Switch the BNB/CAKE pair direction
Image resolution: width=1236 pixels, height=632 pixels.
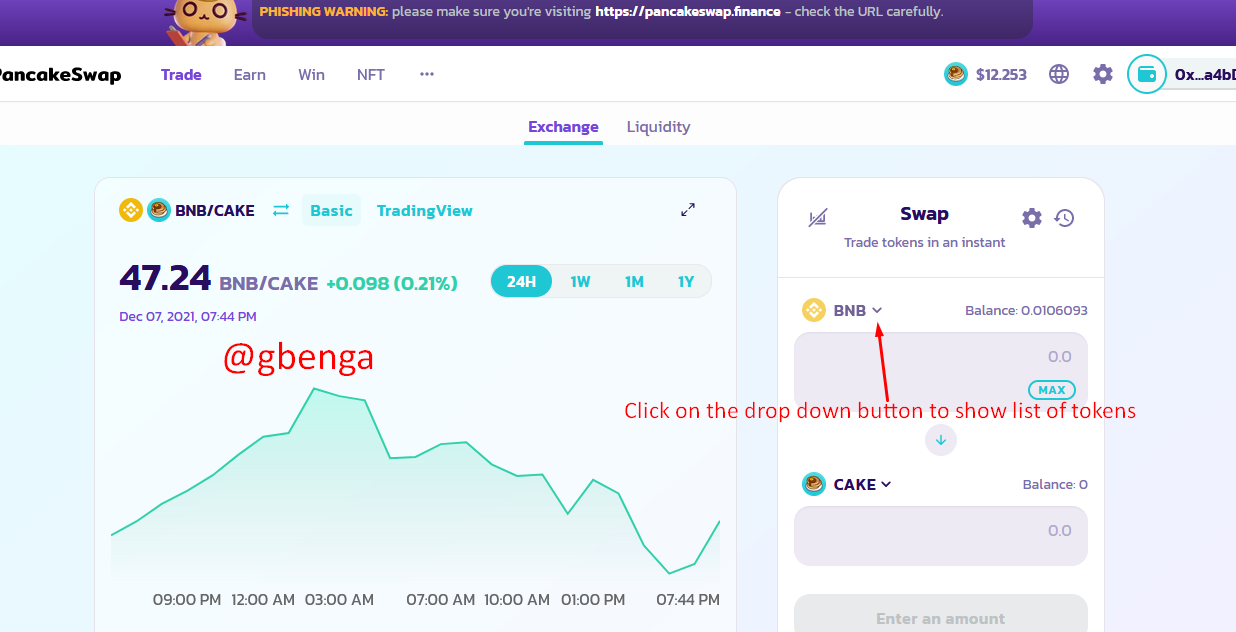[281, 210]
